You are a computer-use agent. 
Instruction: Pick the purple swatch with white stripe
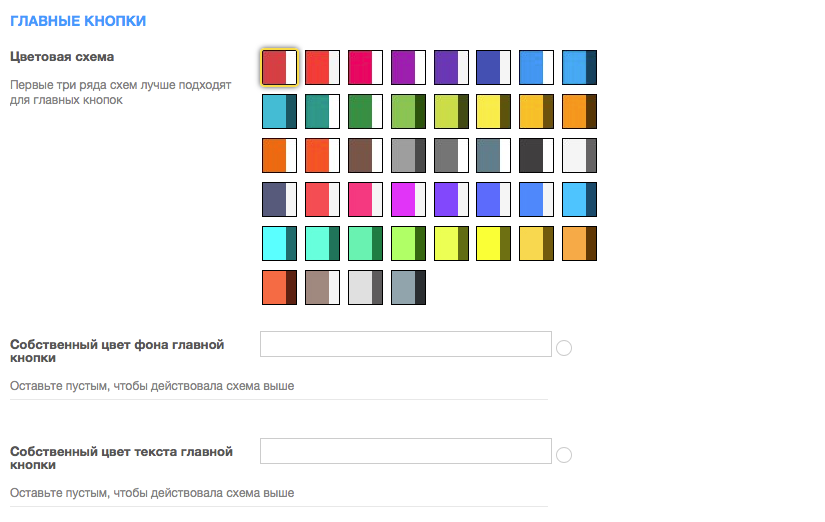pyautogui.click(x=408, y=67)
